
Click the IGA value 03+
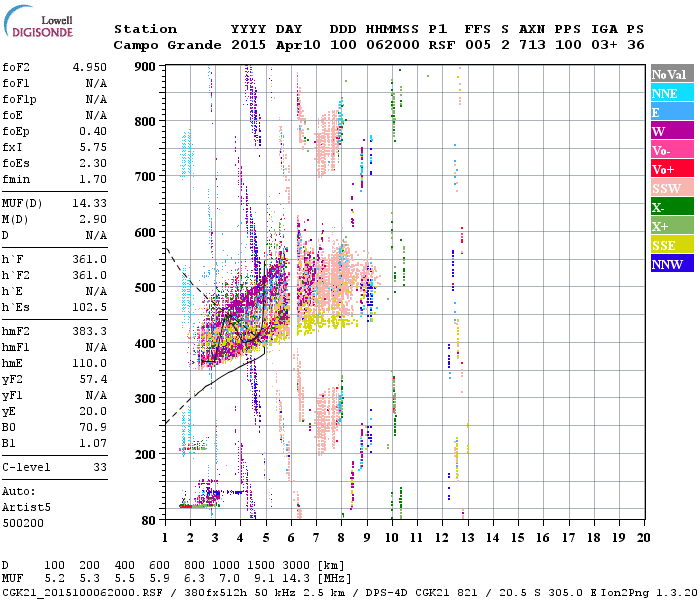(x=604, y=45)
